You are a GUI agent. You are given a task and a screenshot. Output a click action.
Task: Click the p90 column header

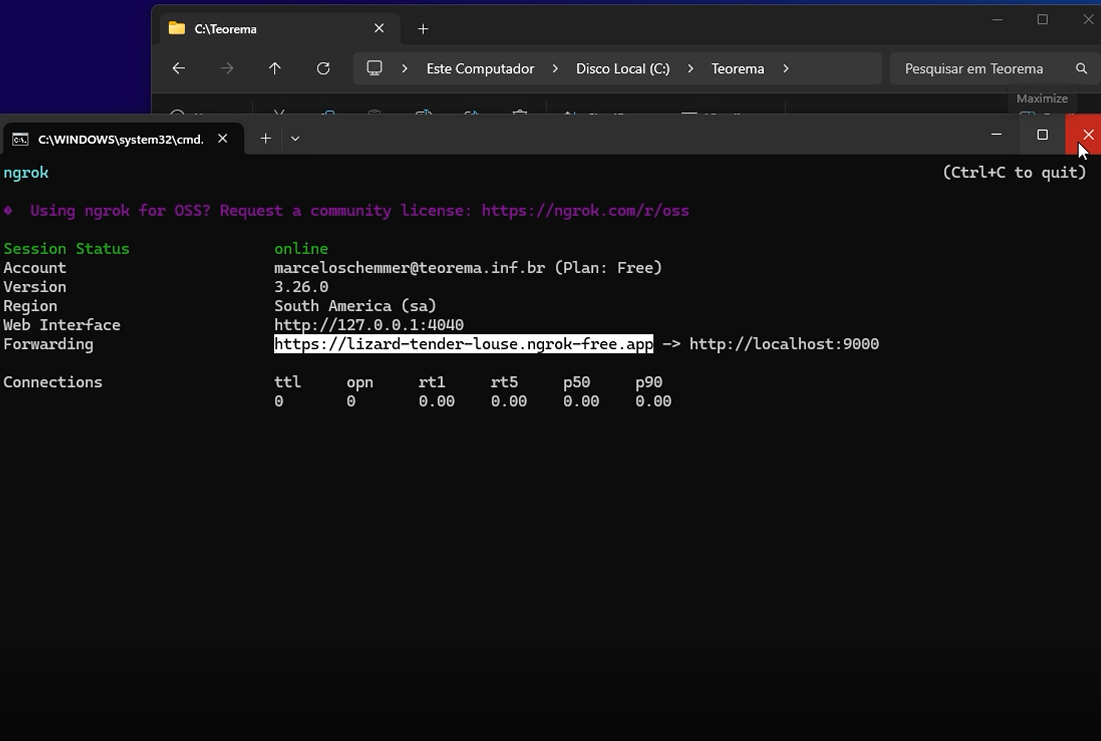(649, 382)
